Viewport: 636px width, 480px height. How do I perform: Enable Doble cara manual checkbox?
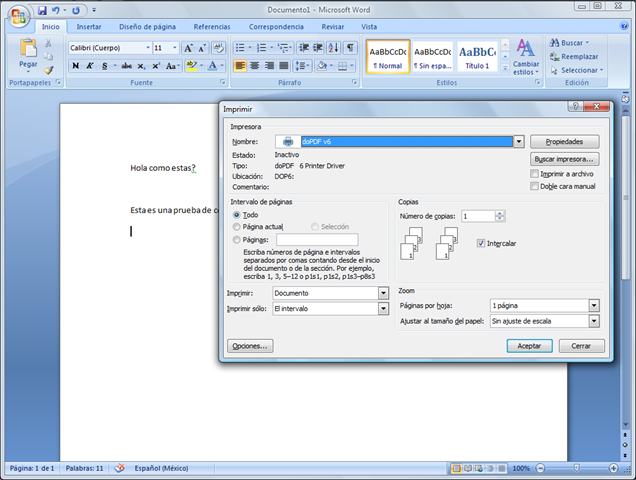[534, 186]
